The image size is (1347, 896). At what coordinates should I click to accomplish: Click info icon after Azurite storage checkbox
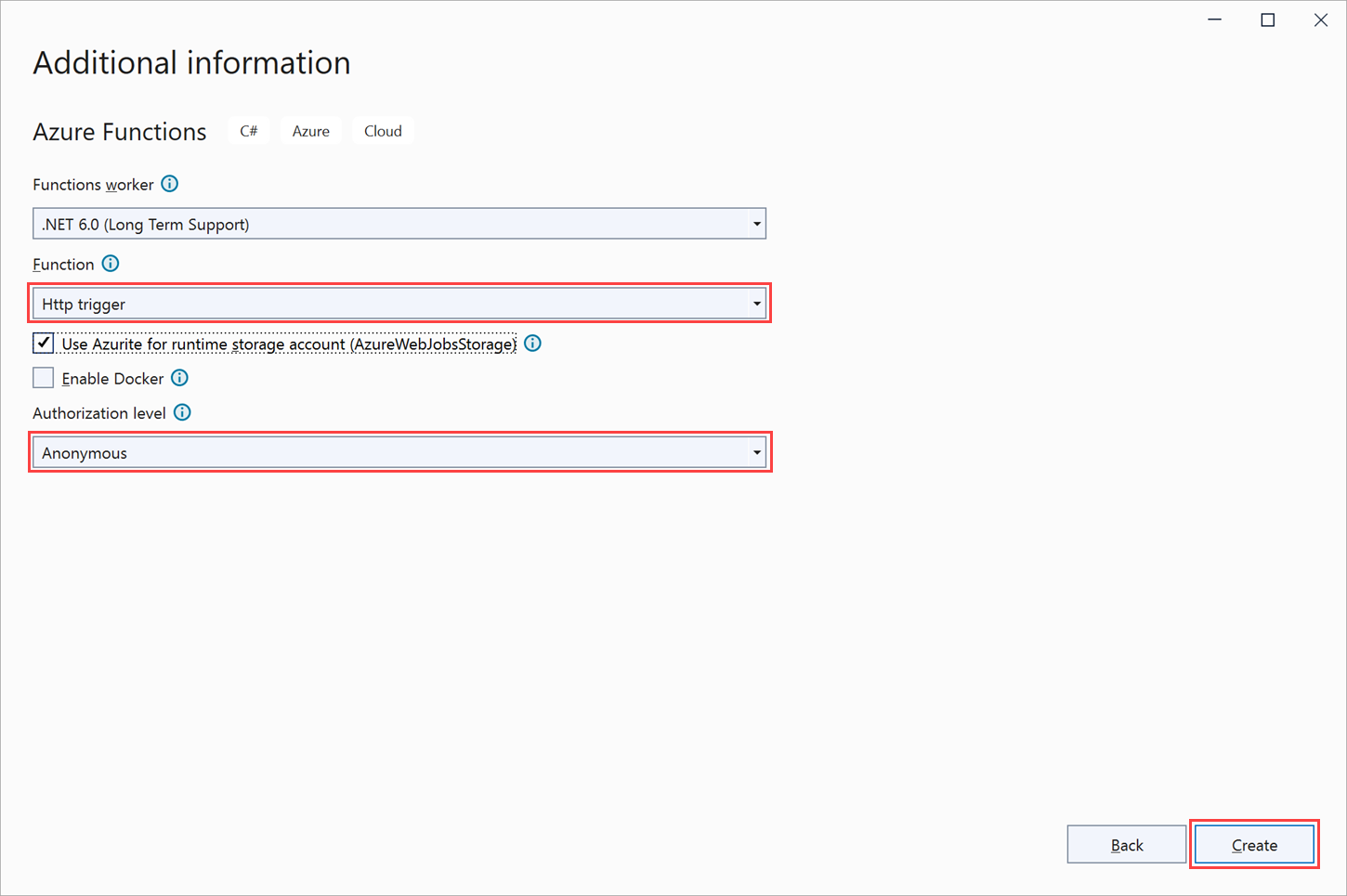(532, 344)
